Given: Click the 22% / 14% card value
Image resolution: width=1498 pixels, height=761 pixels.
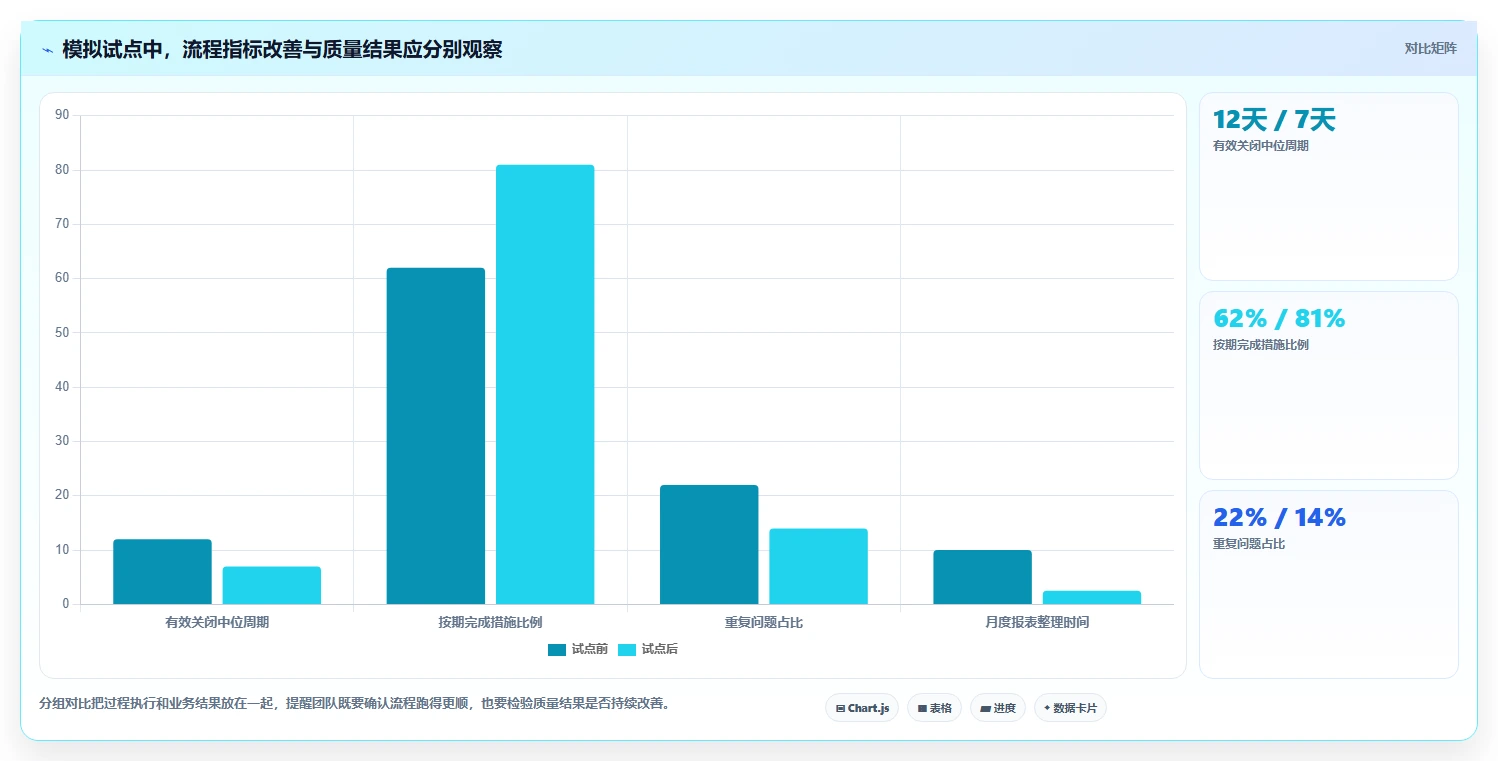Looking at the screenshot, I should [1279, 518].
